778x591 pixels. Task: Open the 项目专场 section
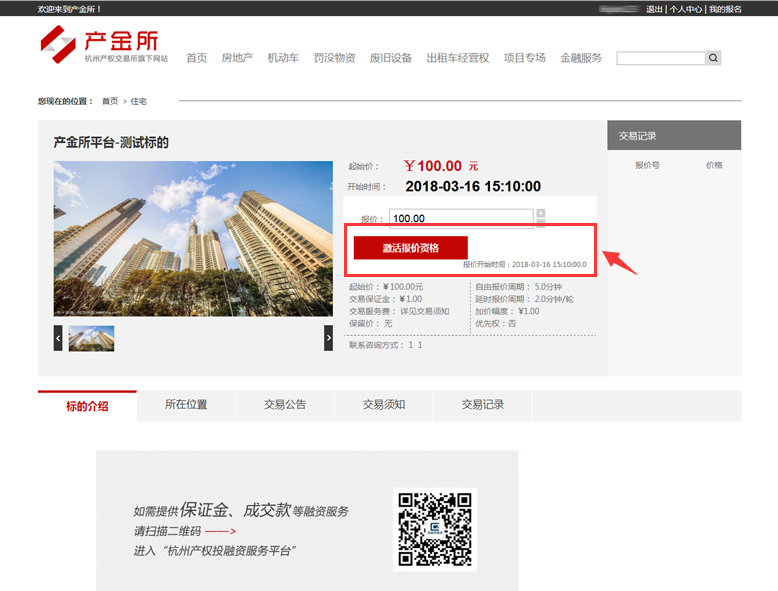click(x=524, y=58)
